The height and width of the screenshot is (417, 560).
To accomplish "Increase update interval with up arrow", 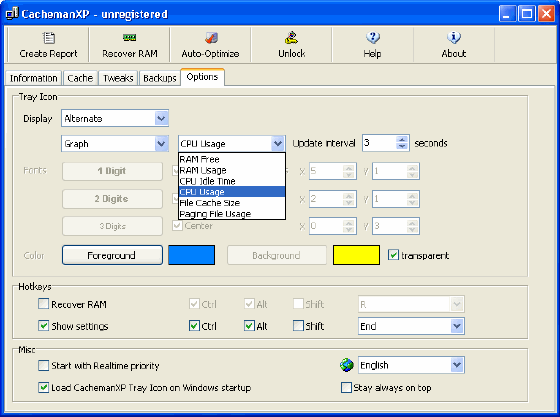I will (402, 140).
